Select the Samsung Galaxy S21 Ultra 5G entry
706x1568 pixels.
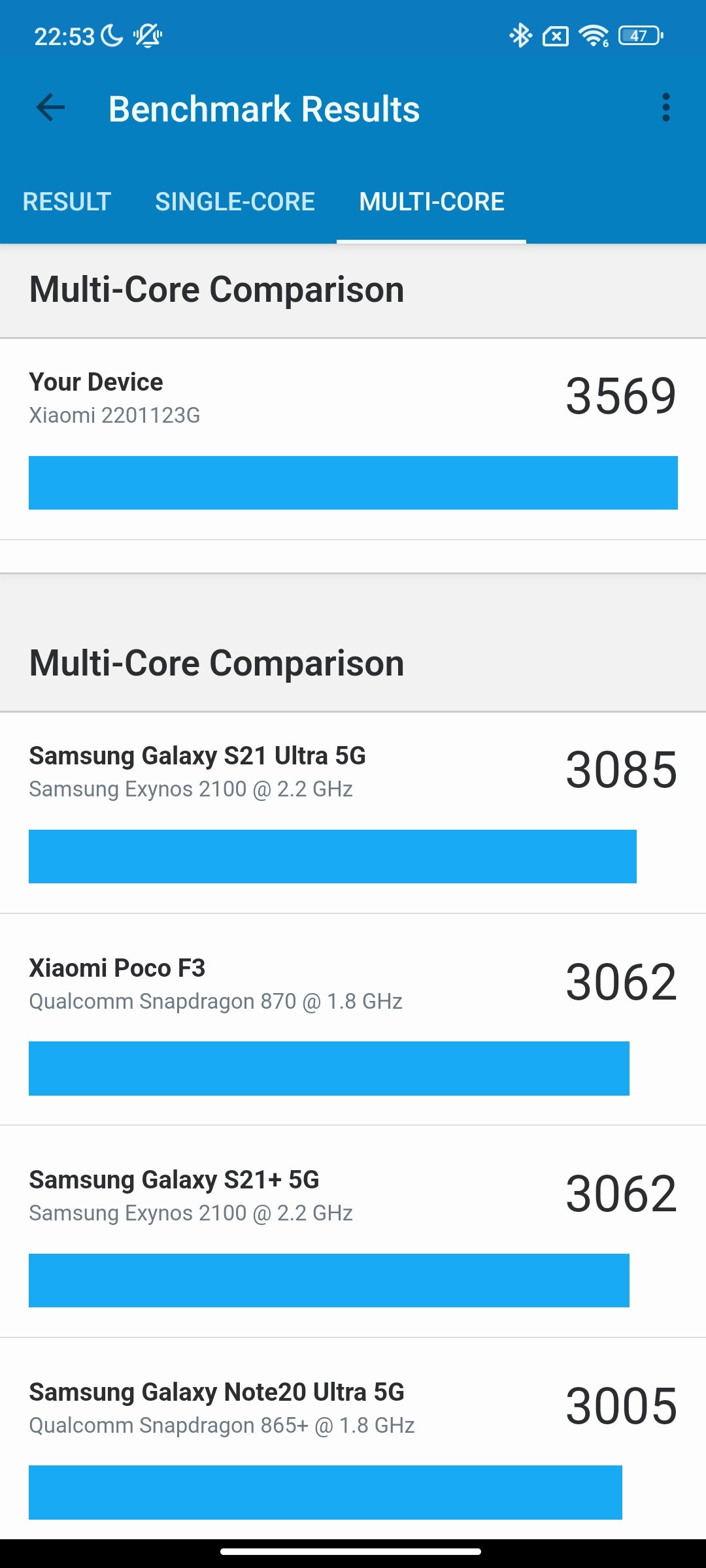point(353,813)
